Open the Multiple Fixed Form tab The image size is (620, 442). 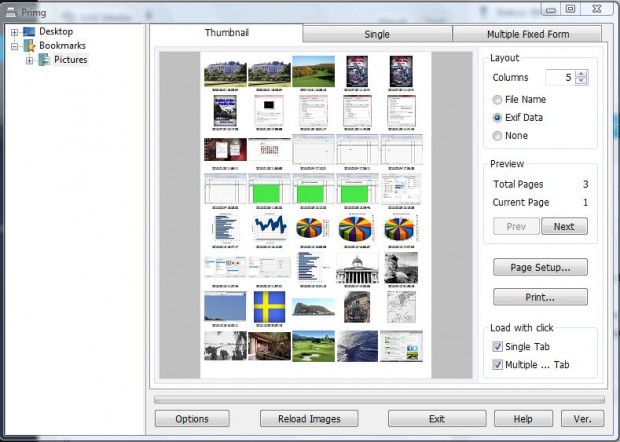528,34
